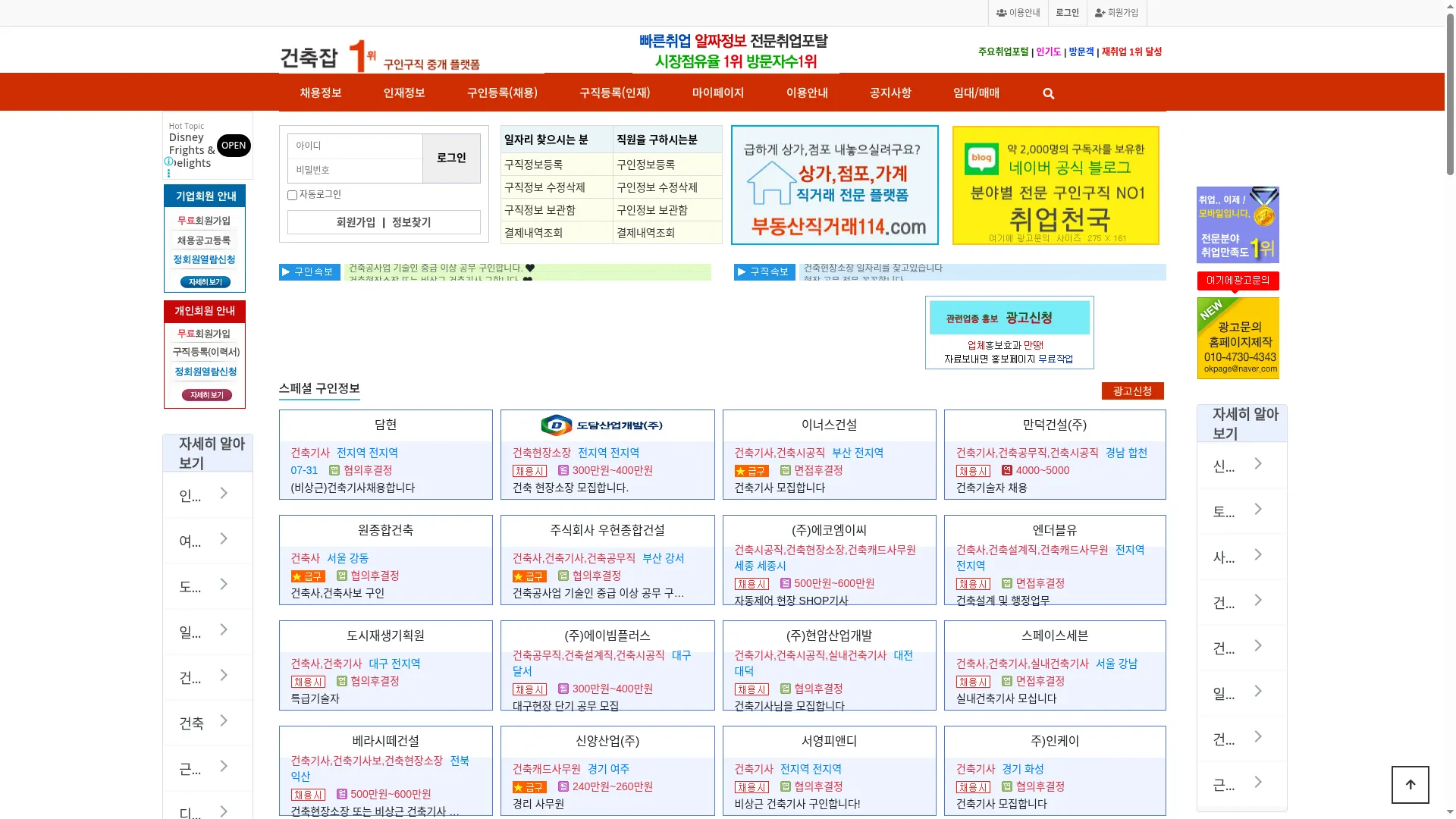Open 구직등록(이력서) link in 개인회원 안내
This screenshot has height=819, width=1456.
point(206,352)
